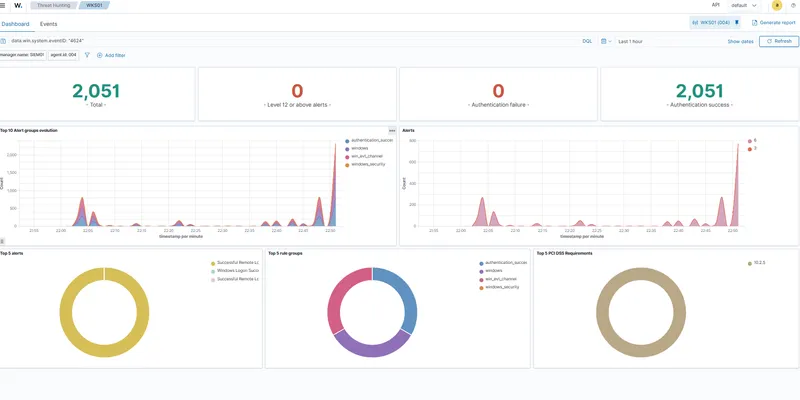Click the Add filter link
Viewport: 800px width, 400px height.
click(111, 55)
